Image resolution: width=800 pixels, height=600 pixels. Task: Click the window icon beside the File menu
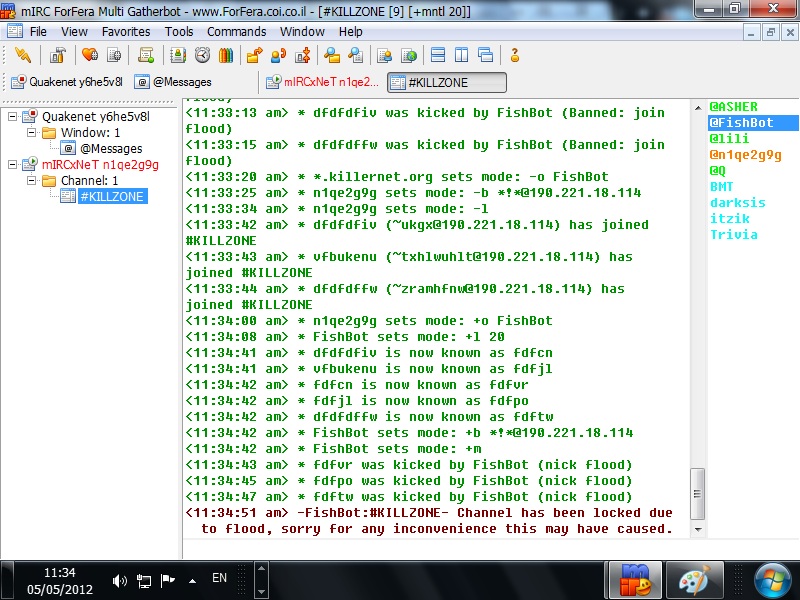pos(15,31)
